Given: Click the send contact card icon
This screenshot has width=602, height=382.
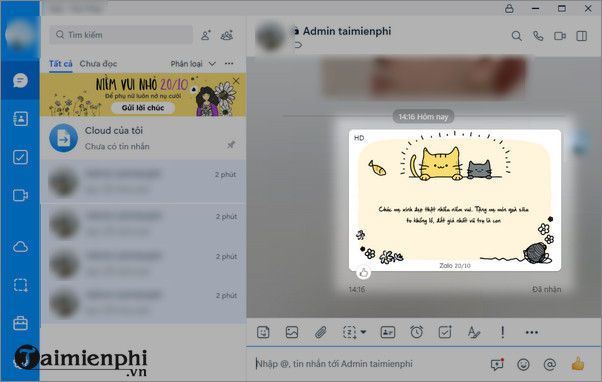Looking at the screenshot, I should (x=387, y=332).
